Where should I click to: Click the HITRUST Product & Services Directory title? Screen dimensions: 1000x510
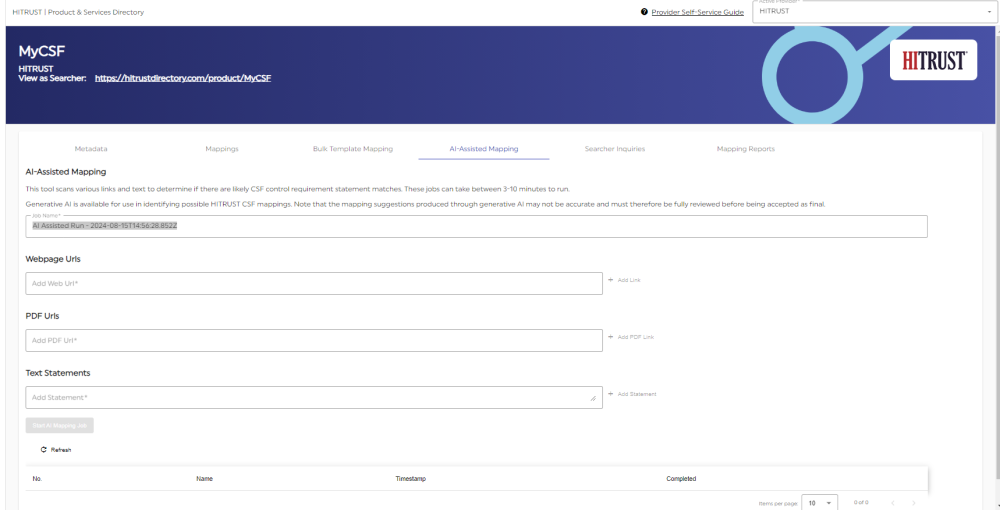(78, 12)
